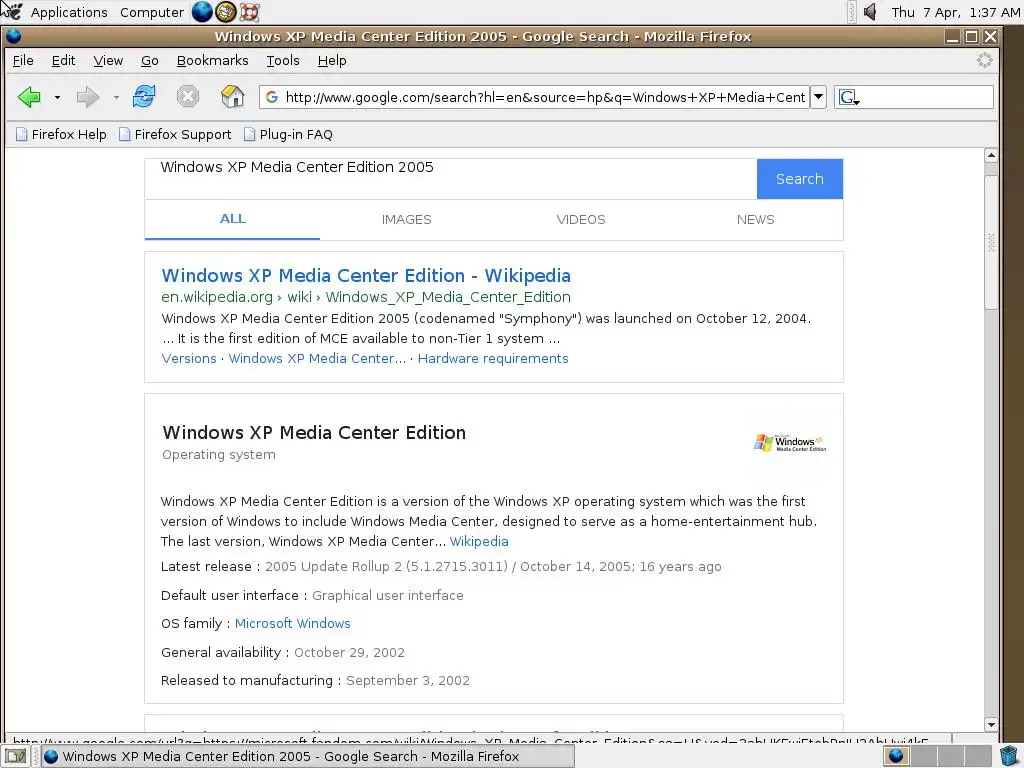Click the Firefox taskbar window button
1024x768 pixels.
pos(308,756)
